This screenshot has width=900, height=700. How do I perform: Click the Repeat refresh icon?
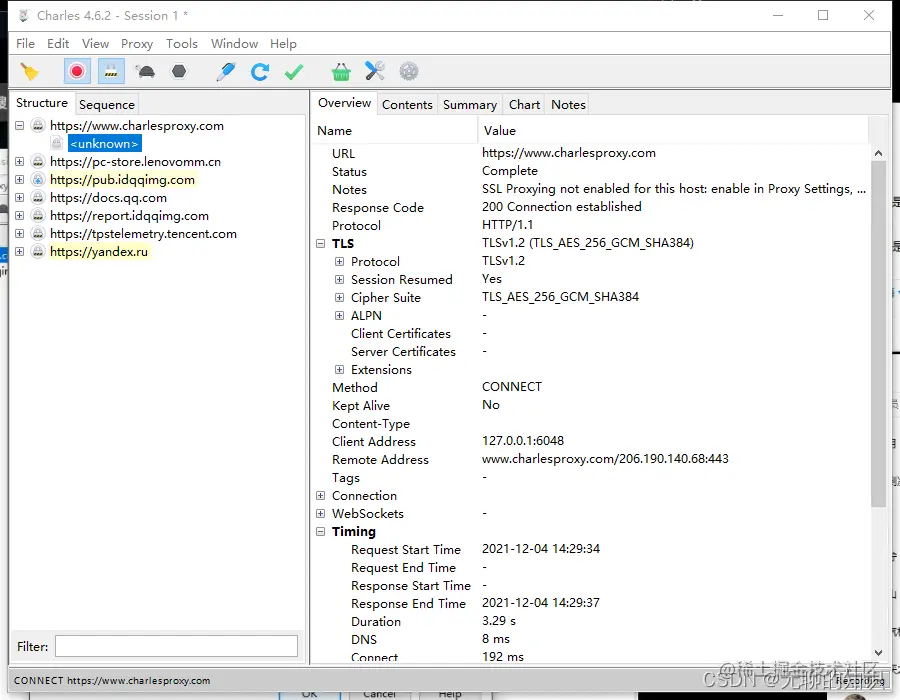[x=259, y=72]
